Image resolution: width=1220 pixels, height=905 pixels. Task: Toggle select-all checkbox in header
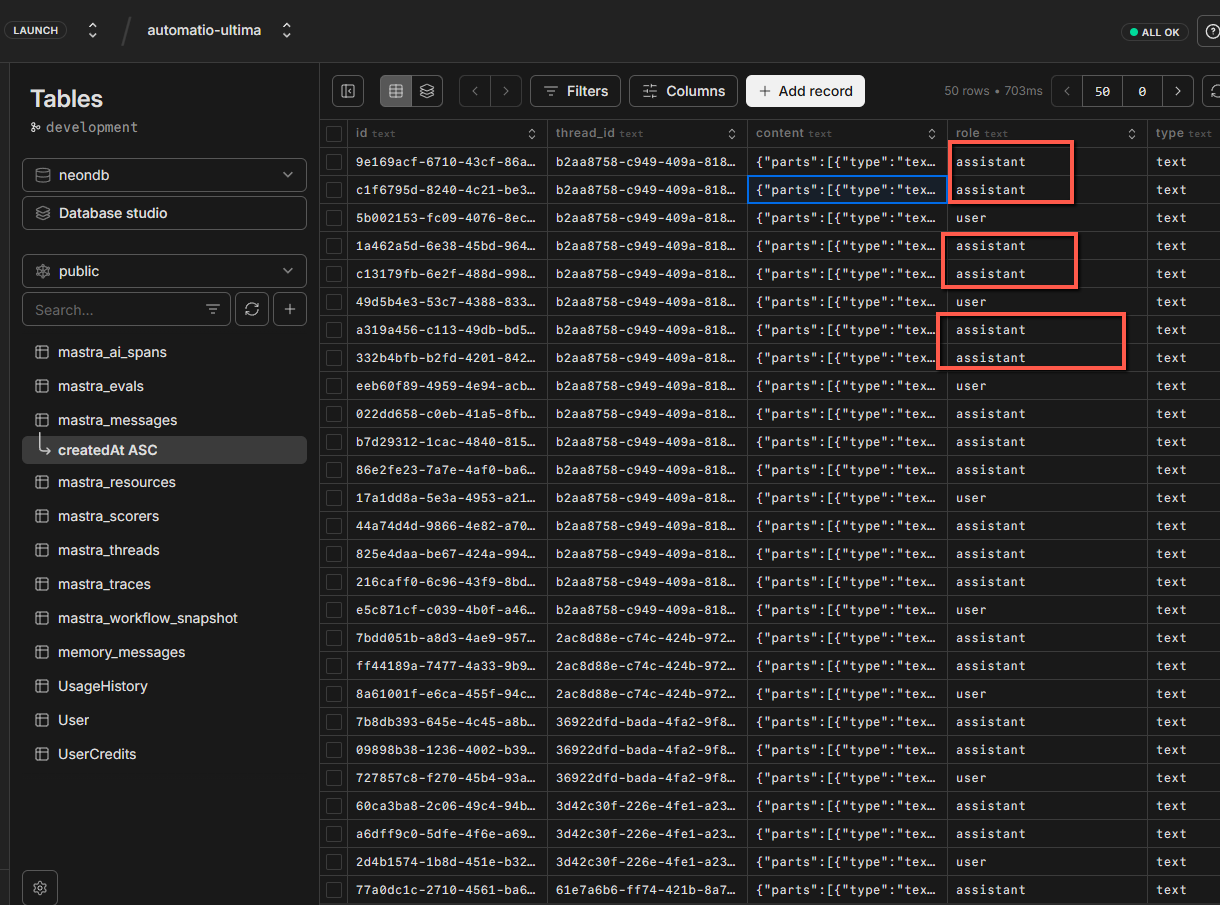click(x=334, y=133)
